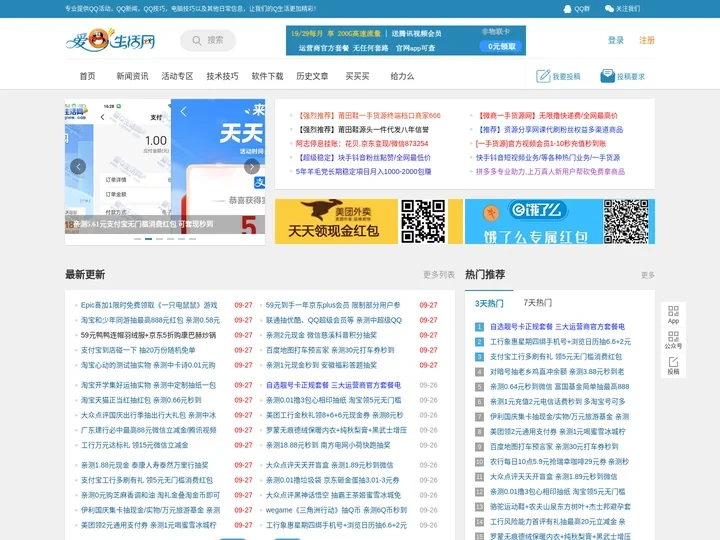This screenshot has height=540, width=720.
Task: Open 亲测1.88元现金 泰康人寿 article
Action: (144, 465)
